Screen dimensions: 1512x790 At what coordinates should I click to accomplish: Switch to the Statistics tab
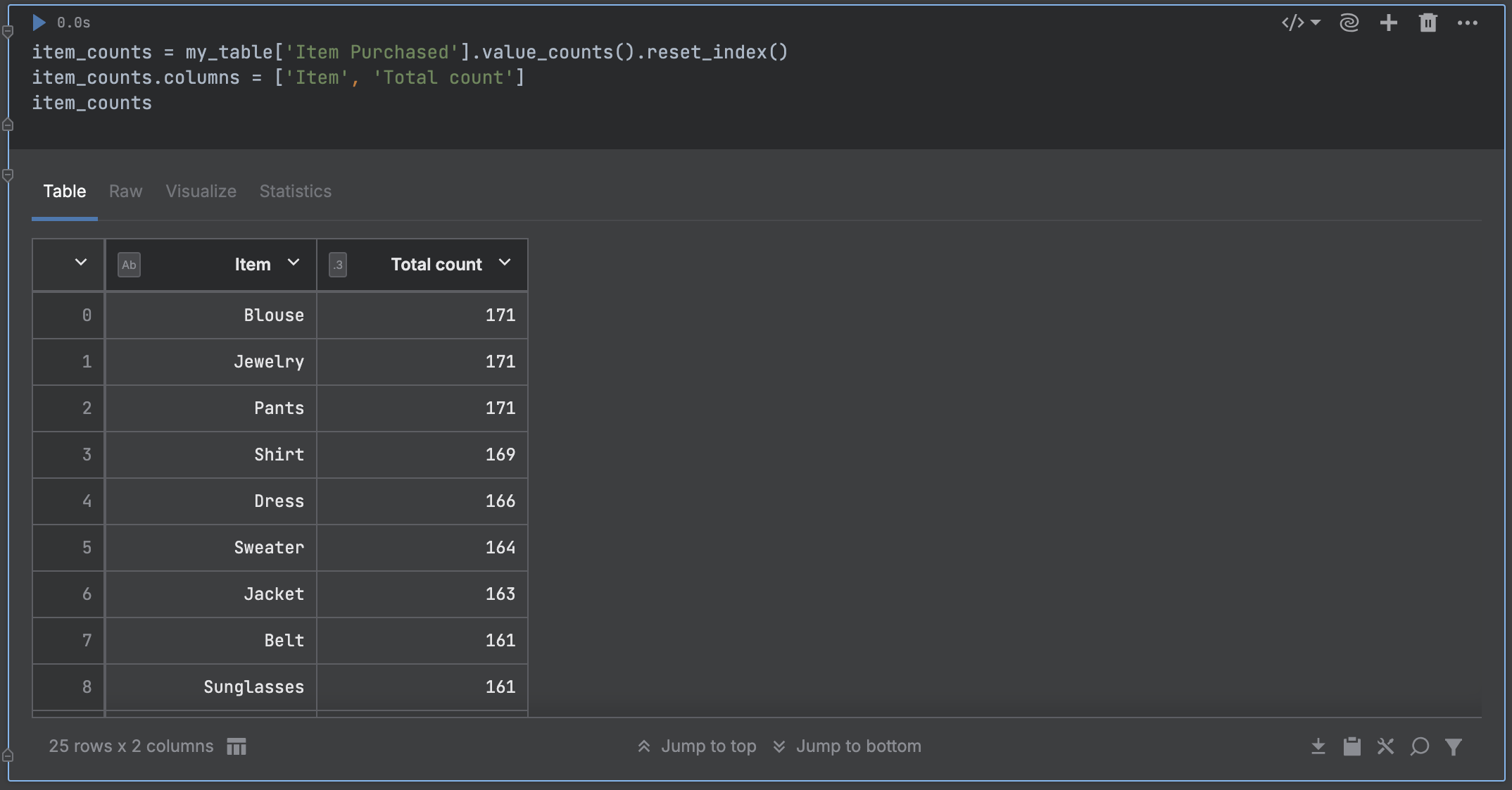[x=295, y=192]
